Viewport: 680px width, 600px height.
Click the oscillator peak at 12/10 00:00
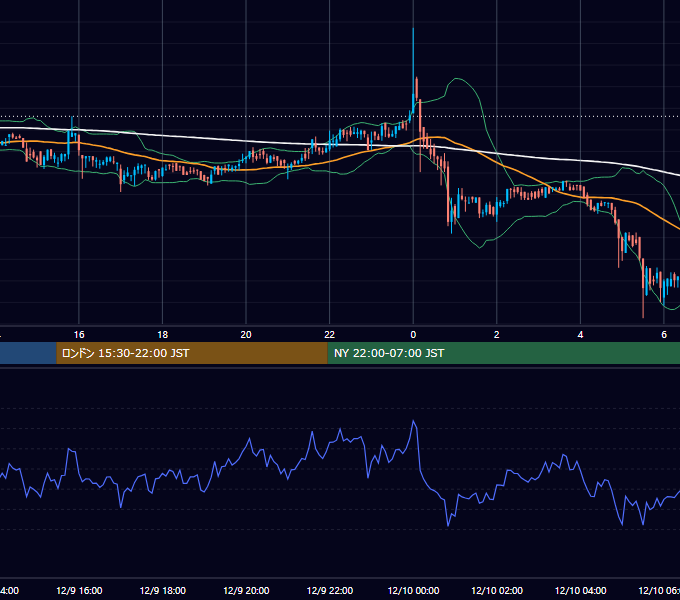(x=414, y=421)
